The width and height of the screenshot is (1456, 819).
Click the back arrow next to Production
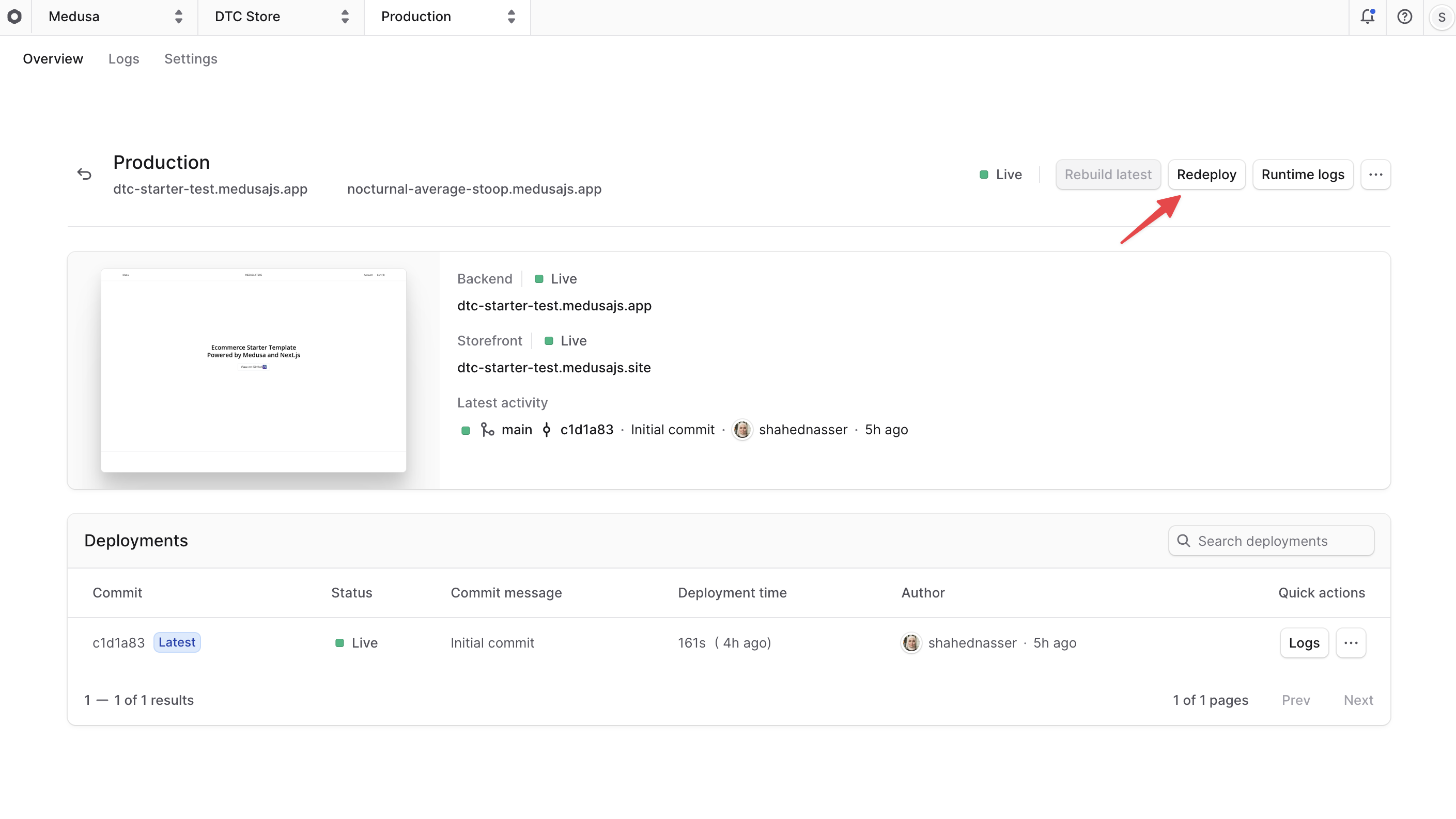point(84,174)
